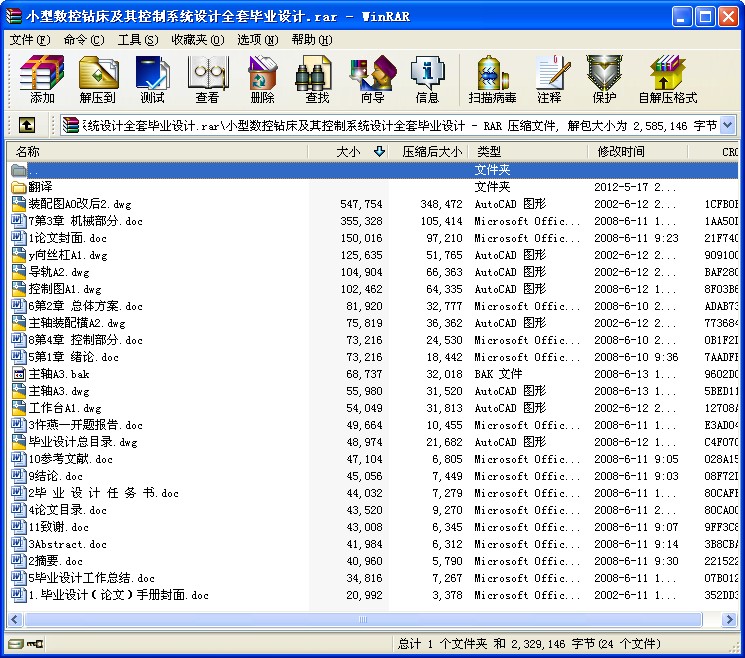
Task: Click the 自解压格式 (SFX) icon
Action: [667, 79]
